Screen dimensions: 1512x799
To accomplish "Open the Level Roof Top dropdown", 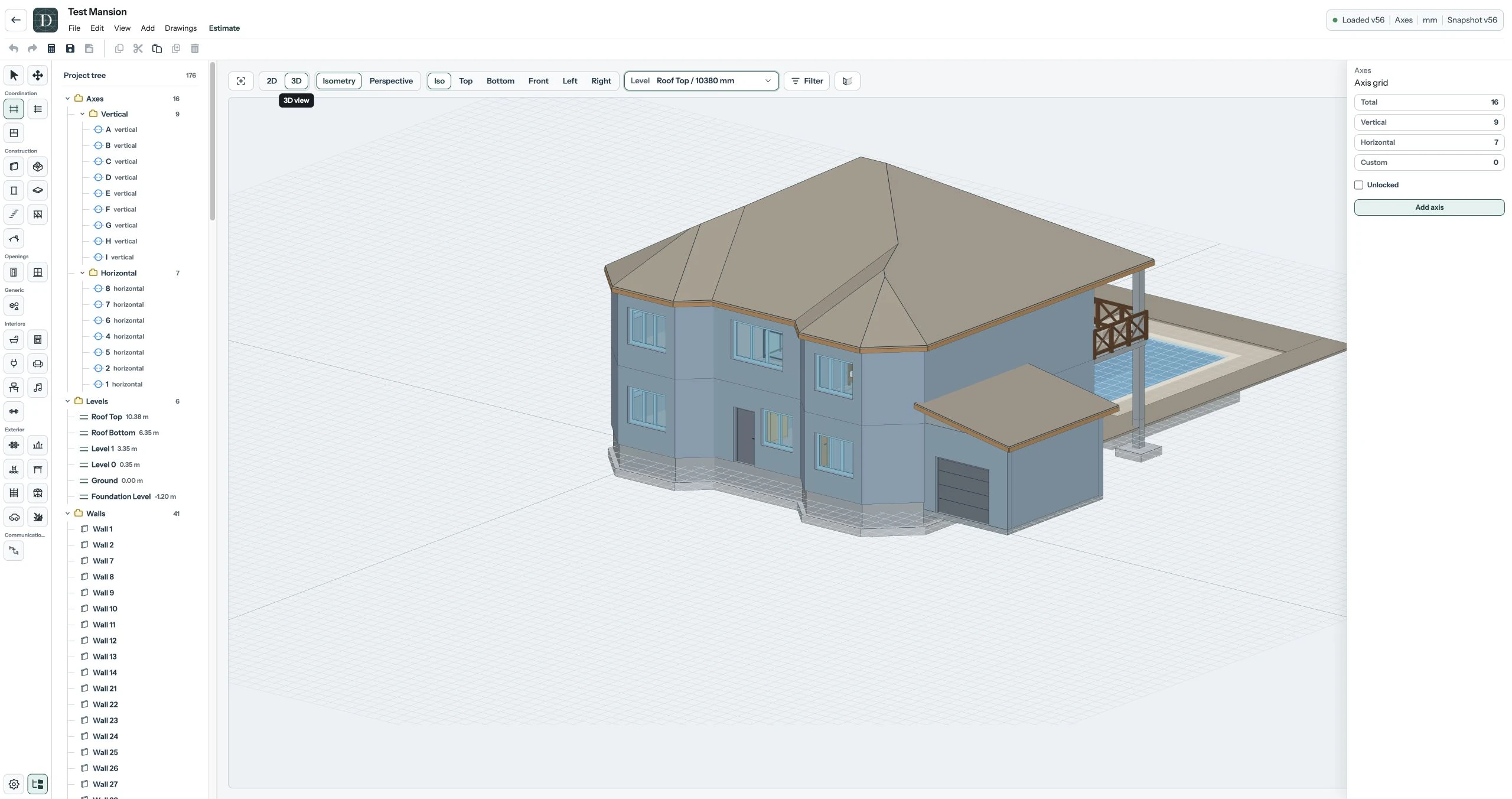I will pos(702,81).
